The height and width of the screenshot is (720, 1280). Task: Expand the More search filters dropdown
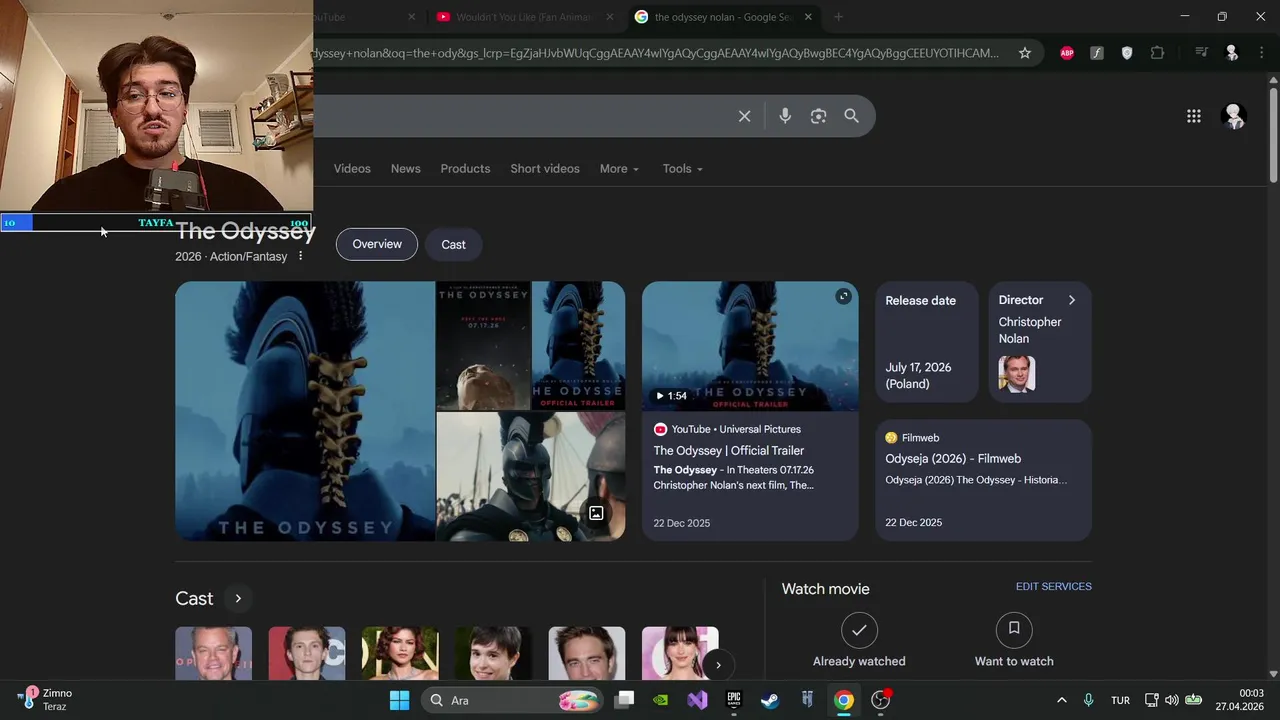[619, 169]
